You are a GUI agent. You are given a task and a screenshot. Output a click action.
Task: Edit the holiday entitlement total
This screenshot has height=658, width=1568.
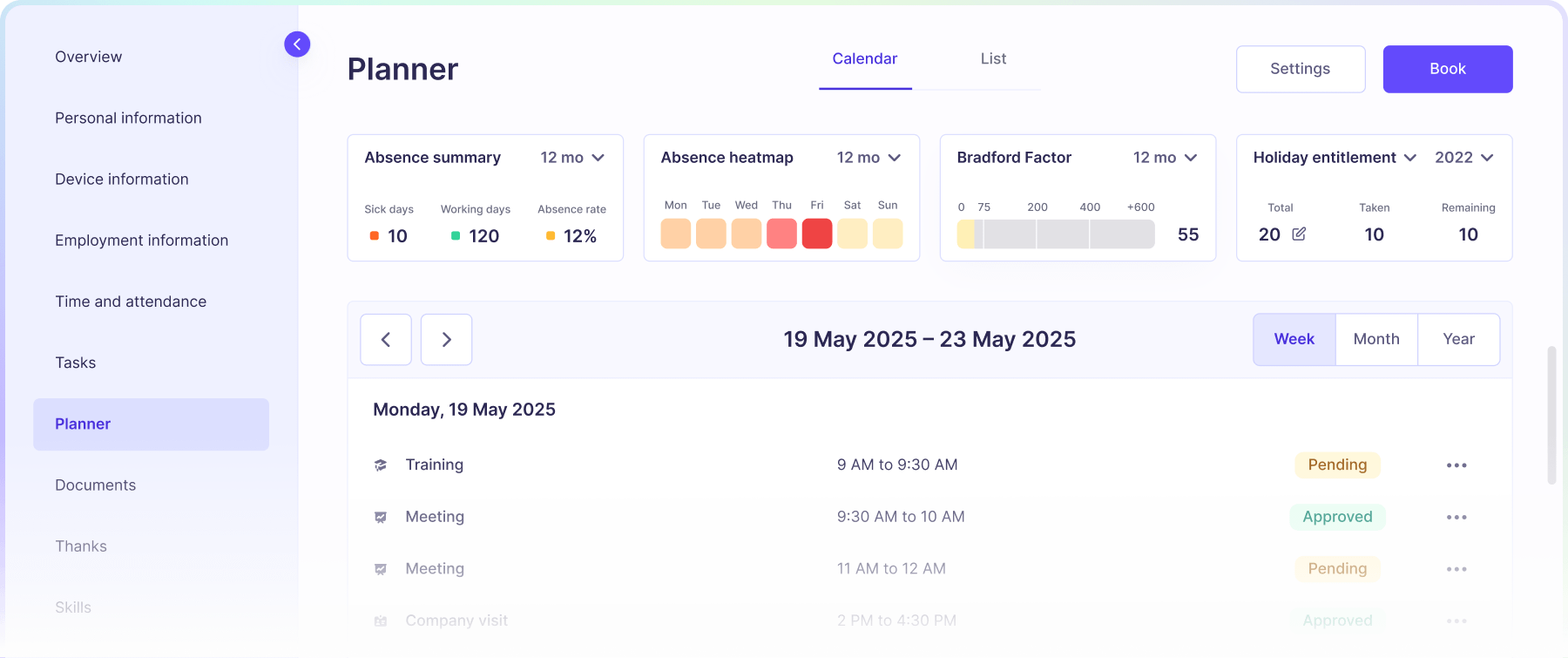pyautogui.click(x=1299, y=234)
